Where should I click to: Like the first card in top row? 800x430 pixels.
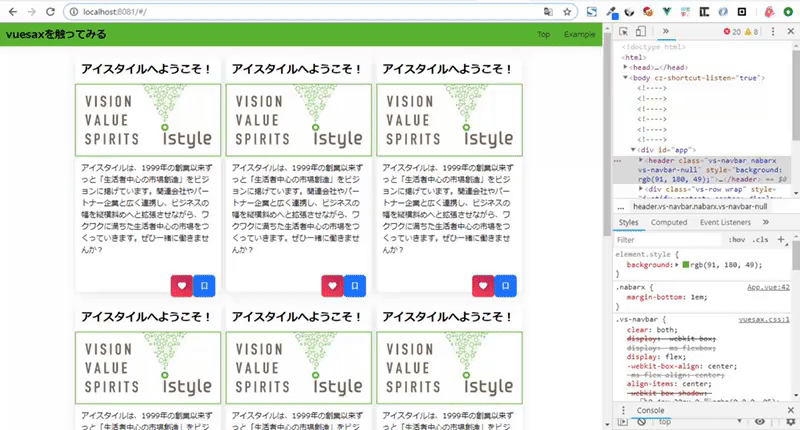coord(182,286)
